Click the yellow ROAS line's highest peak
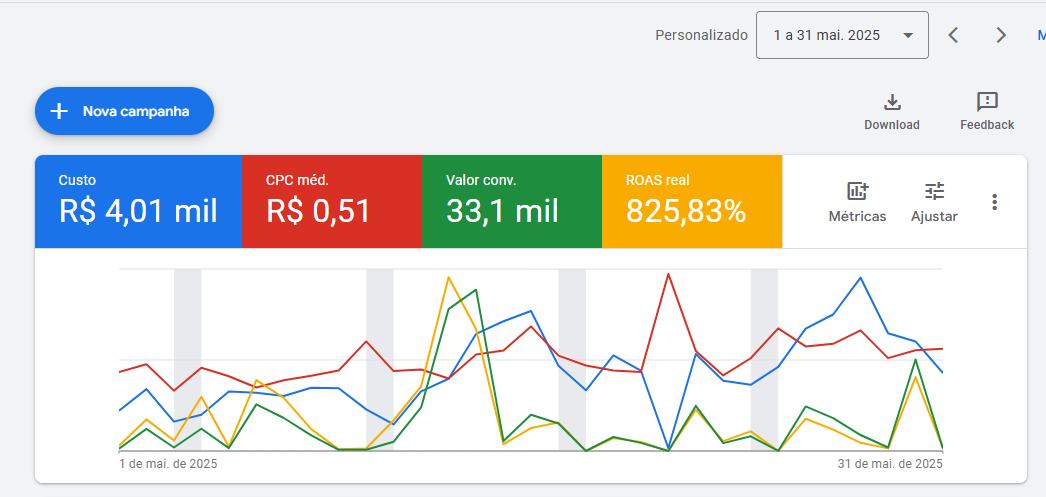 coord(448,277)
